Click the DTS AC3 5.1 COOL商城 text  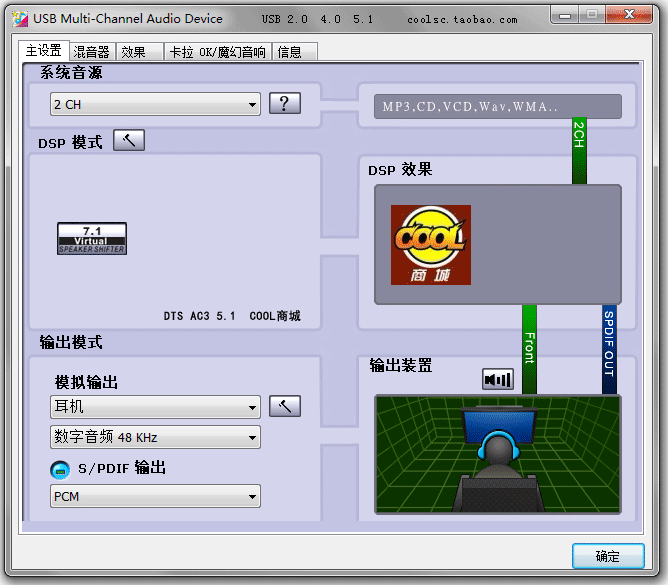tap(232, 316)
